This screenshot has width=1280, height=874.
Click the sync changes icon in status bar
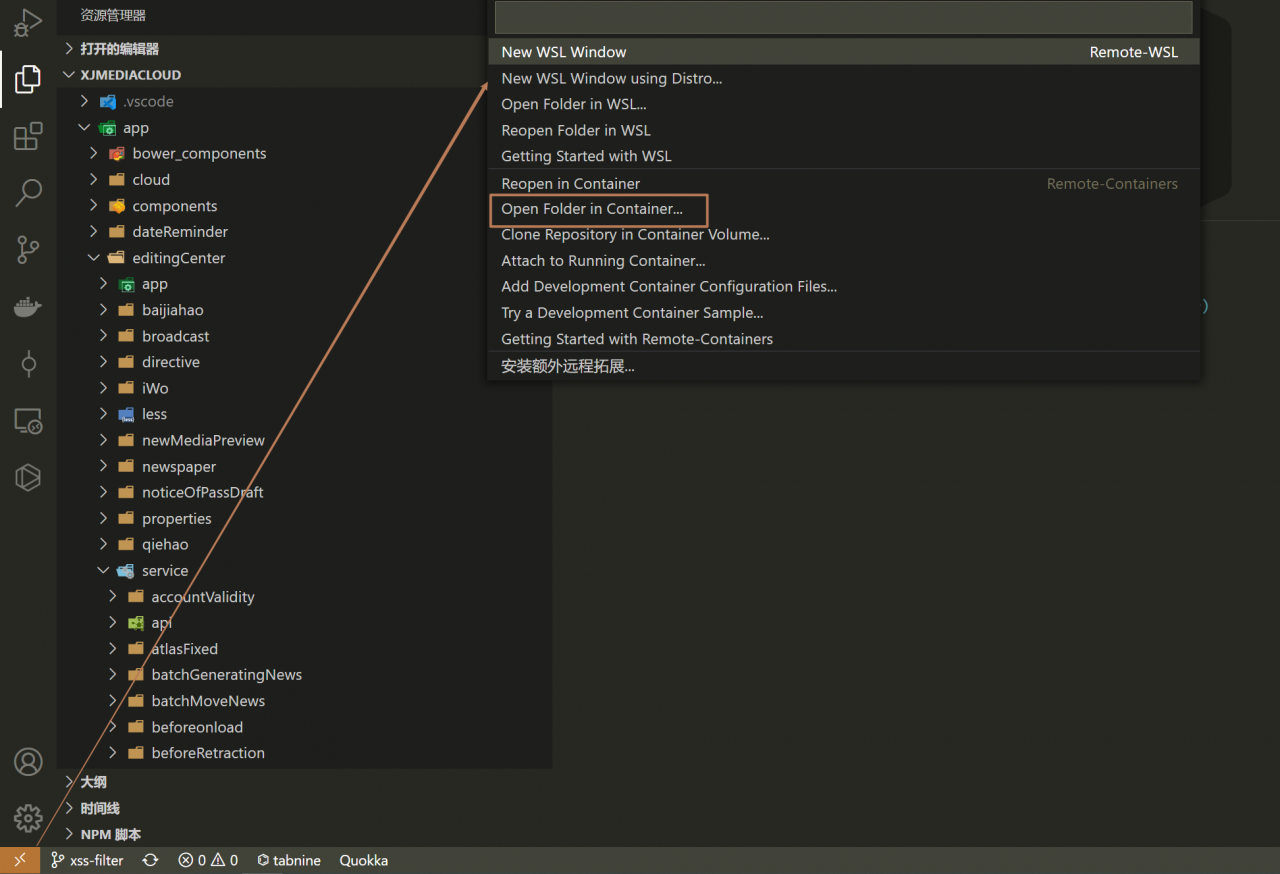(x=150, y=860)
